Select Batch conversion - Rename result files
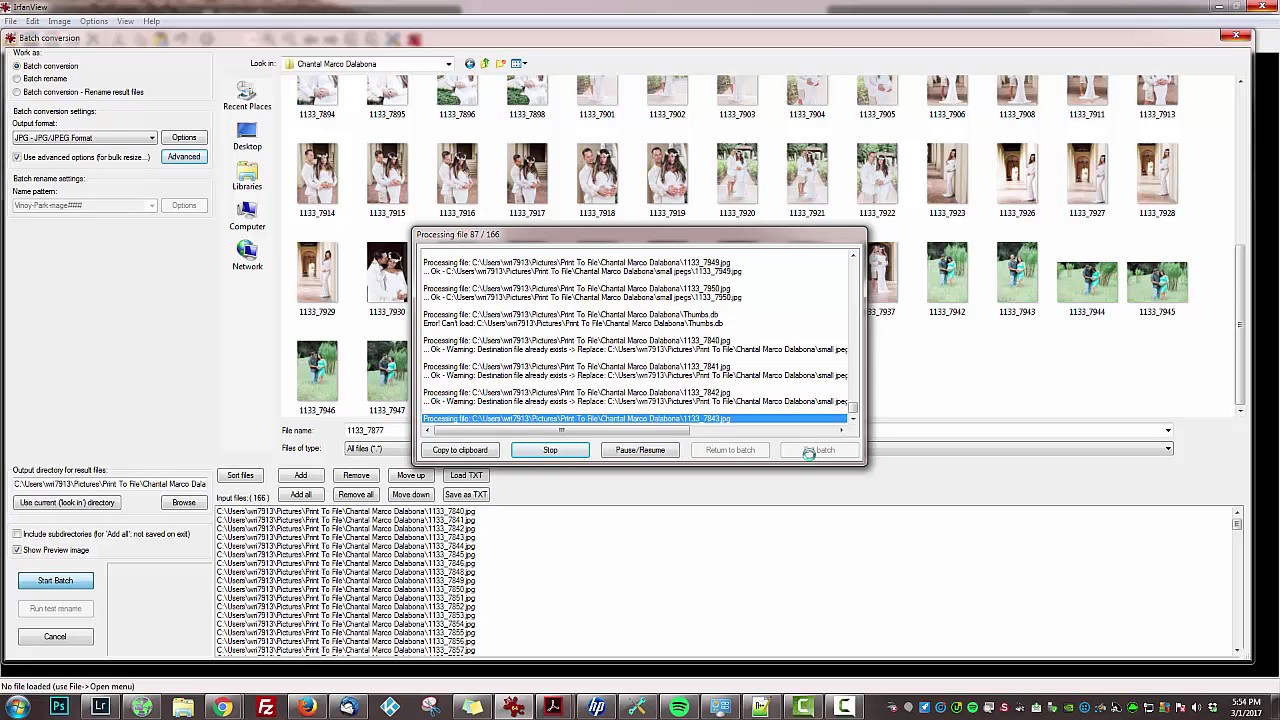Image resolution: width=1280 pixels, height=720 pixels. tap(17, 92)
